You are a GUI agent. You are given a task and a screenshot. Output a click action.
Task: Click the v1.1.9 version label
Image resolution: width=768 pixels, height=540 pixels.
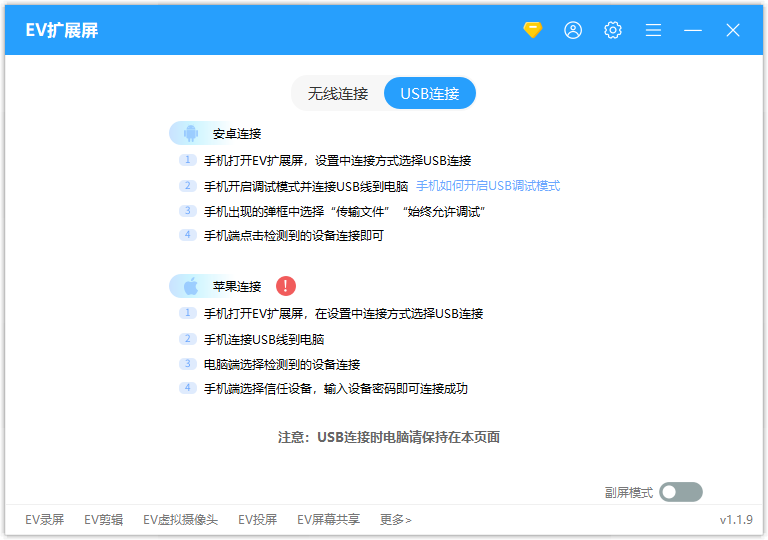(x=736, y=519)
